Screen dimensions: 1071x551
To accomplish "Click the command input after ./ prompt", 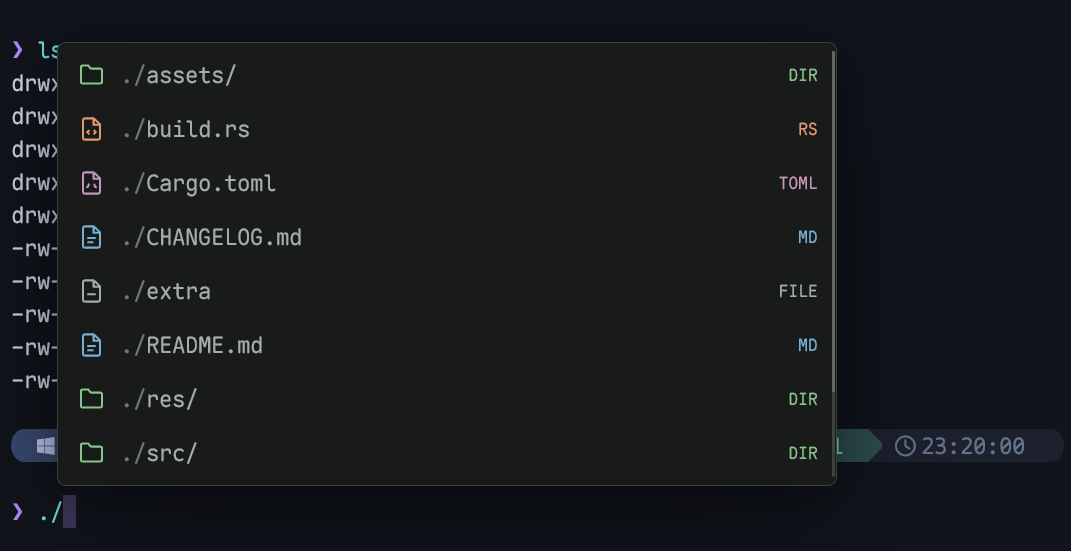I will 69,511.
